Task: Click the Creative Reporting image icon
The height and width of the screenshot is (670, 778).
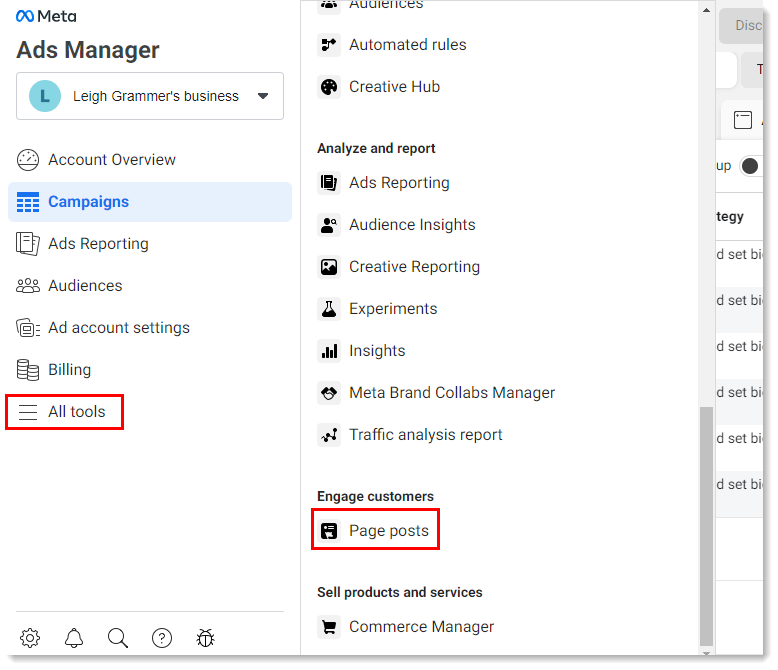Action: click(329, 267)
